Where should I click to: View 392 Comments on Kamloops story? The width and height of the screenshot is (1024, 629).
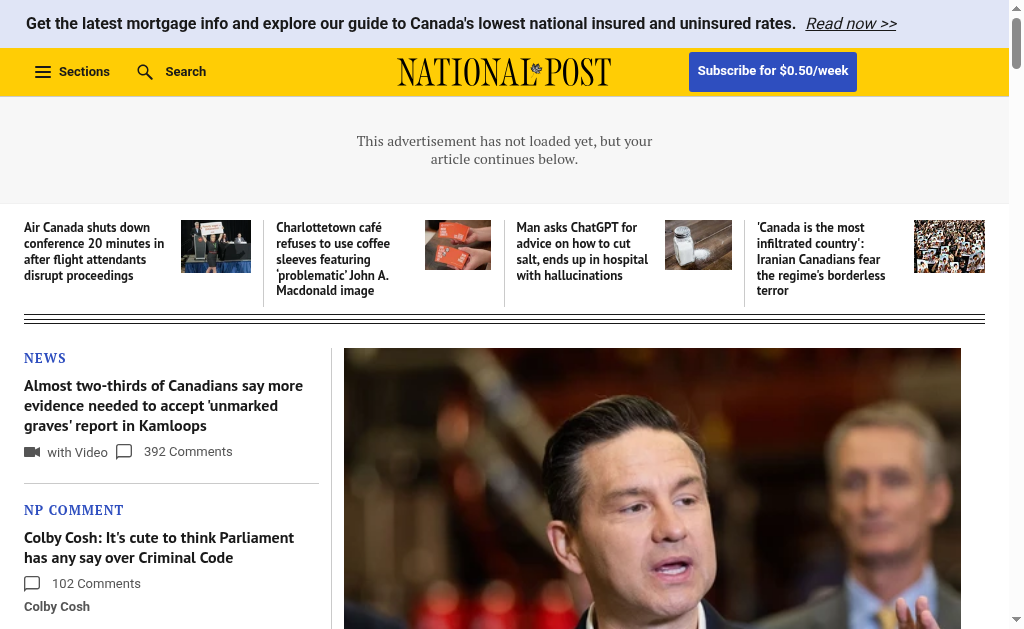[188, 452]
